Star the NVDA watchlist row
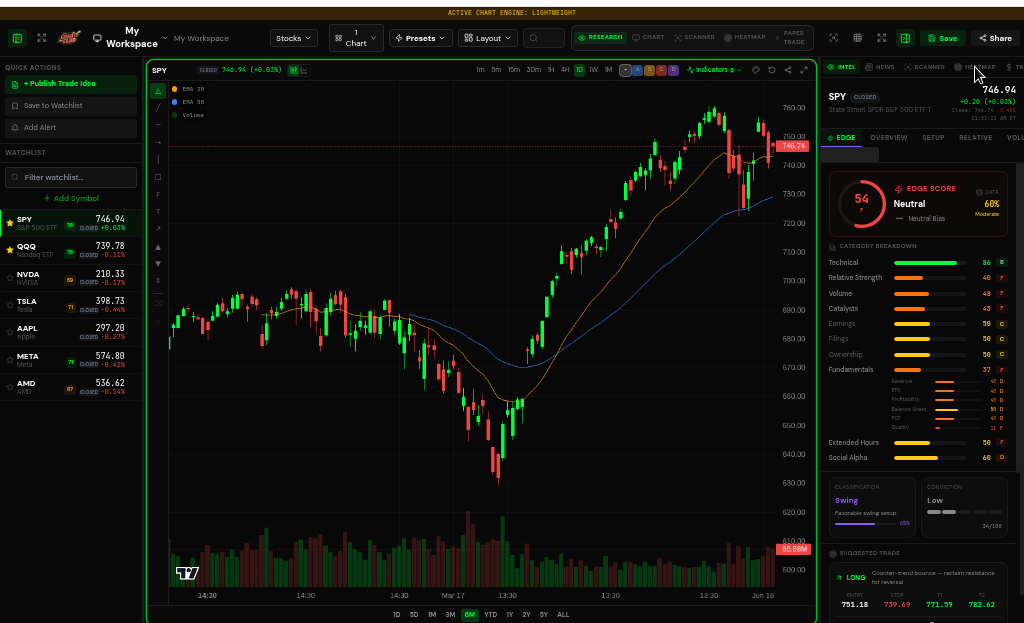This screenshot has height=623, width=1024. (10, 278)
